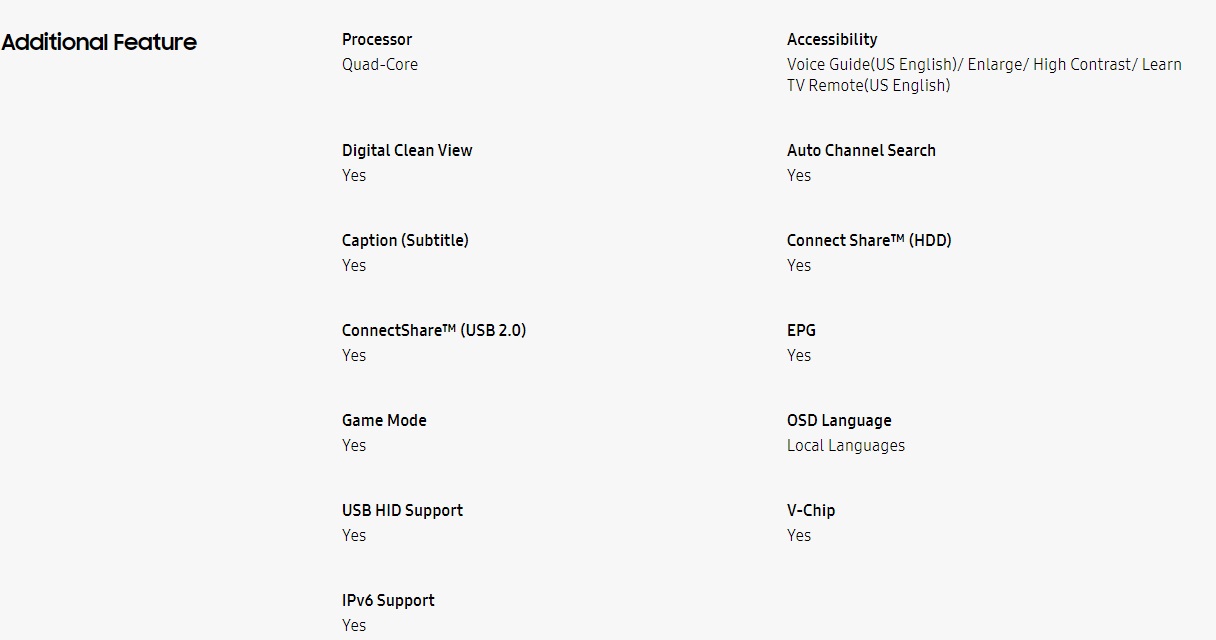Click the IPv6 Support label
The width and height of the screenshot is (1216, 640).
pyautogui.click(x=388, y=600)
